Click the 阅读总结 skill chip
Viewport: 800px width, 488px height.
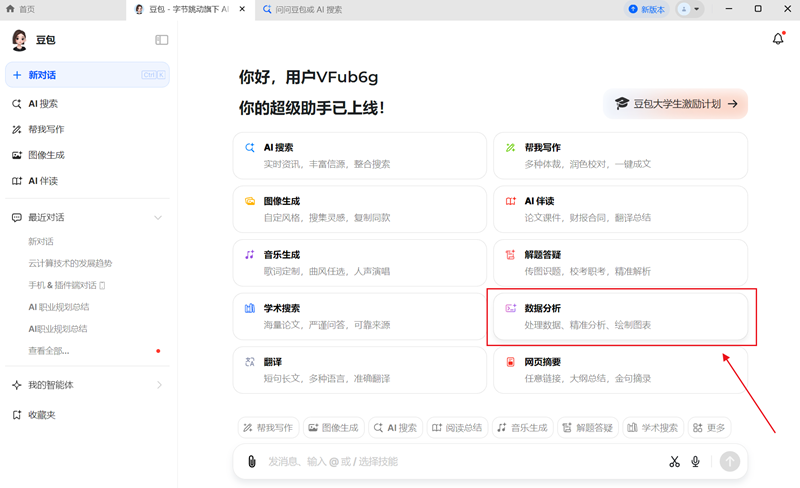click(x=457, y=428)
